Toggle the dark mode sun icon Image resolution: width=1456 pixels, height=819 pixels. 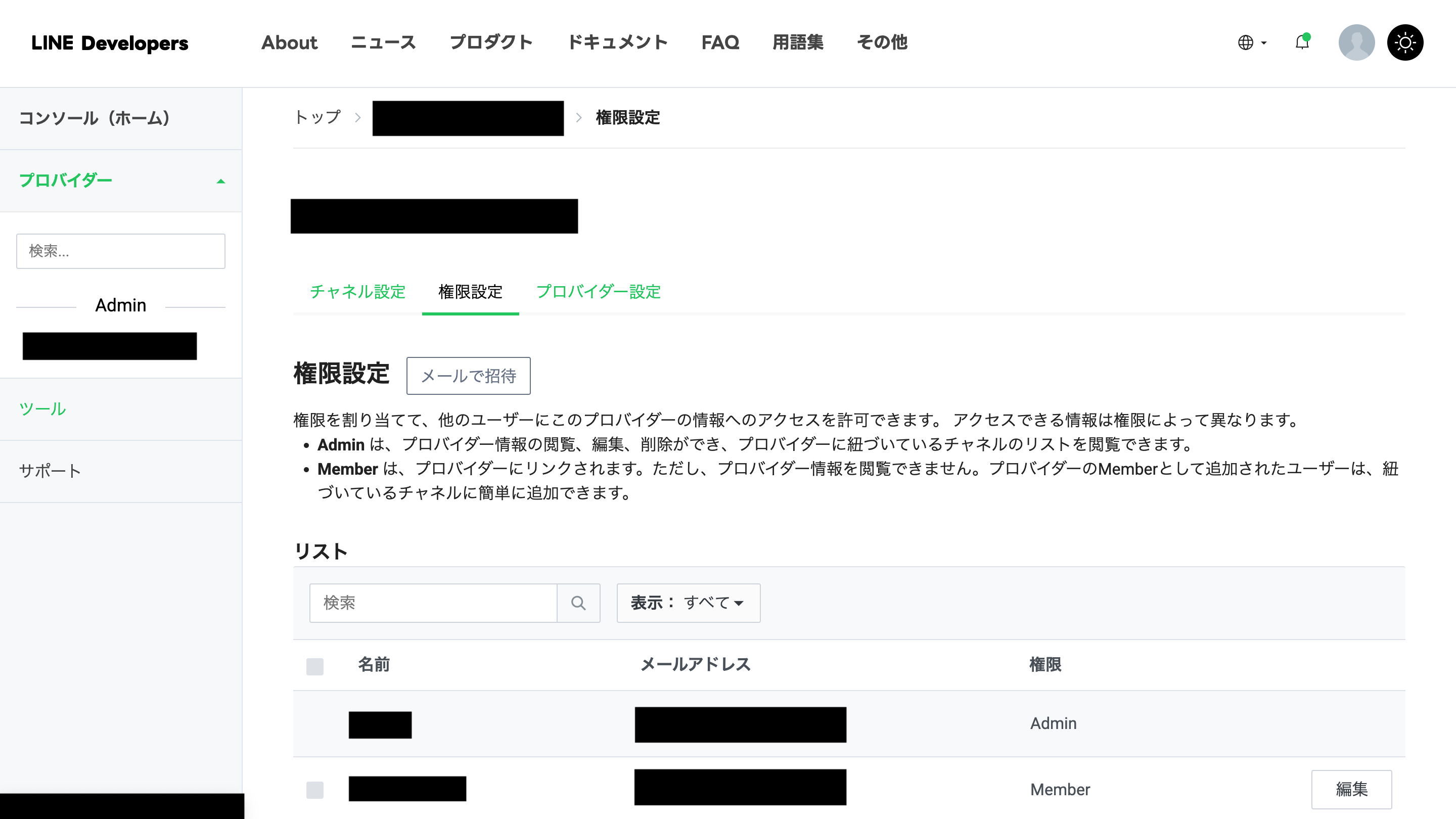pos(1404,42)
